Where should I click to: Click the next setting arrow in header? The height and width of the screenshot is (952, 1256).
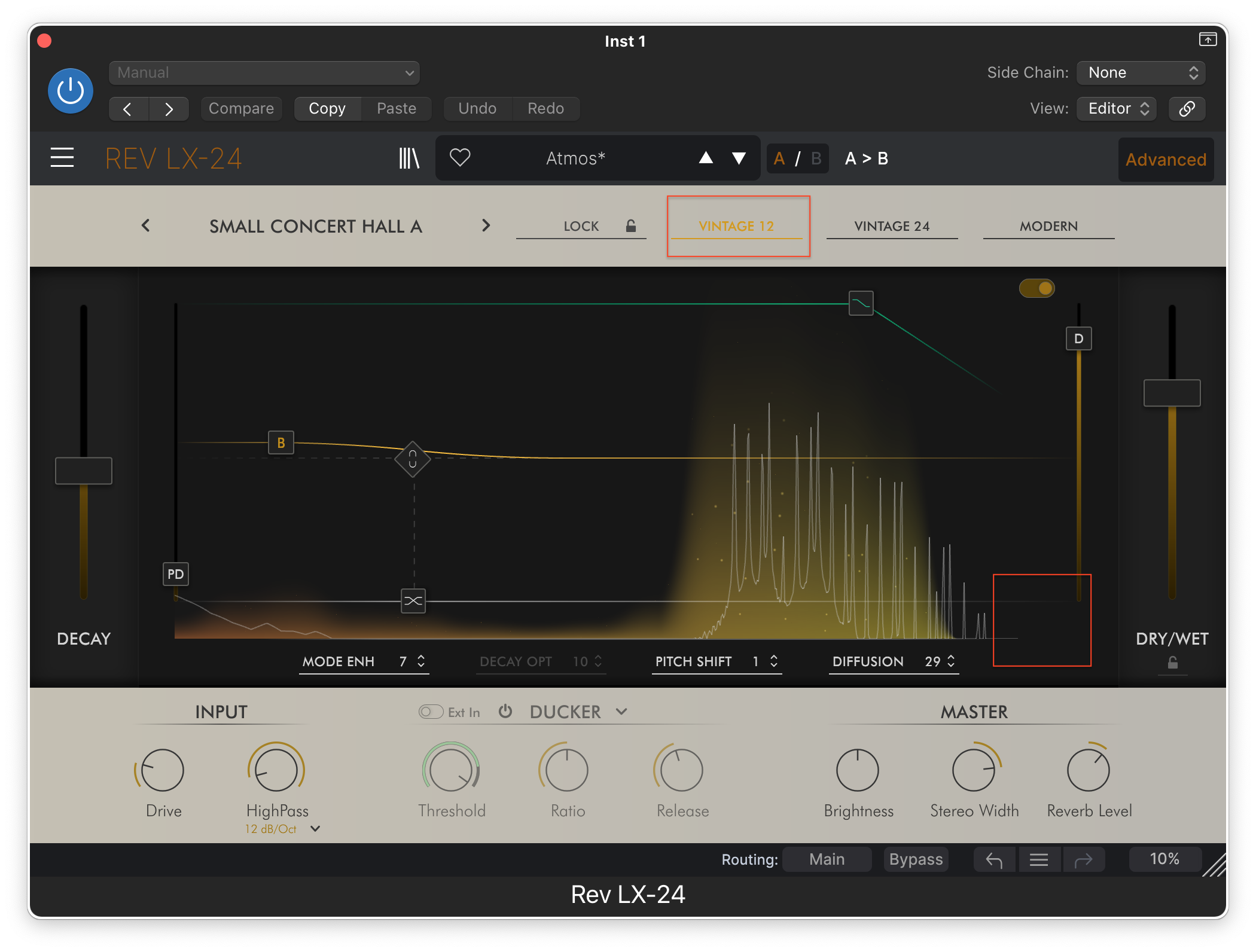[x=169, y=109]
